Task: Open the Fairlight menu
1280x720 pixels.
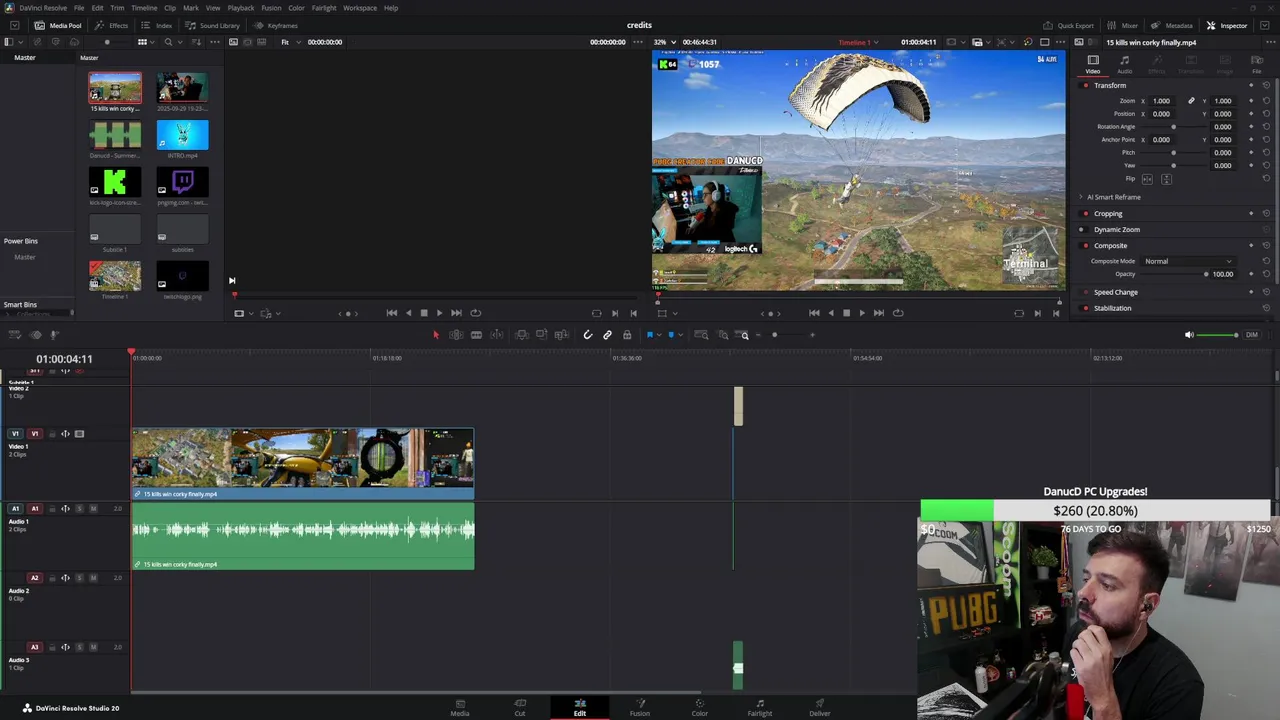Action: pyautogui.click(x=324, y=8)
